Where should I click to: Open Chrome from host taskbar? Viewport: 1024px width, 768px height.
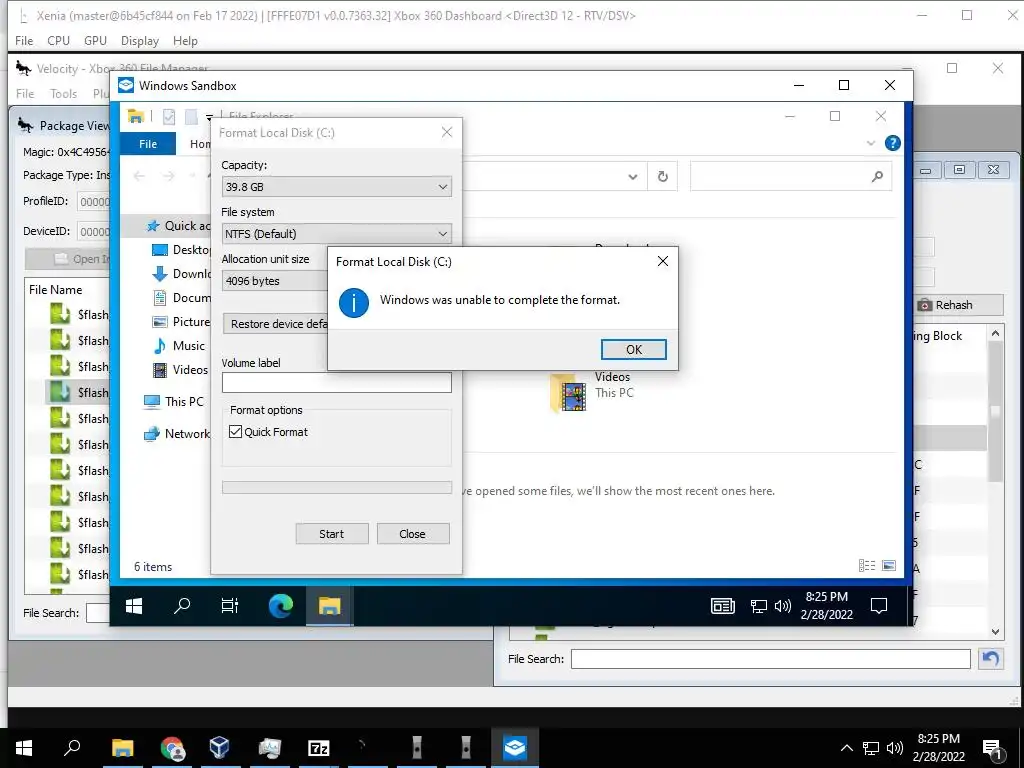tap(172, 748)
